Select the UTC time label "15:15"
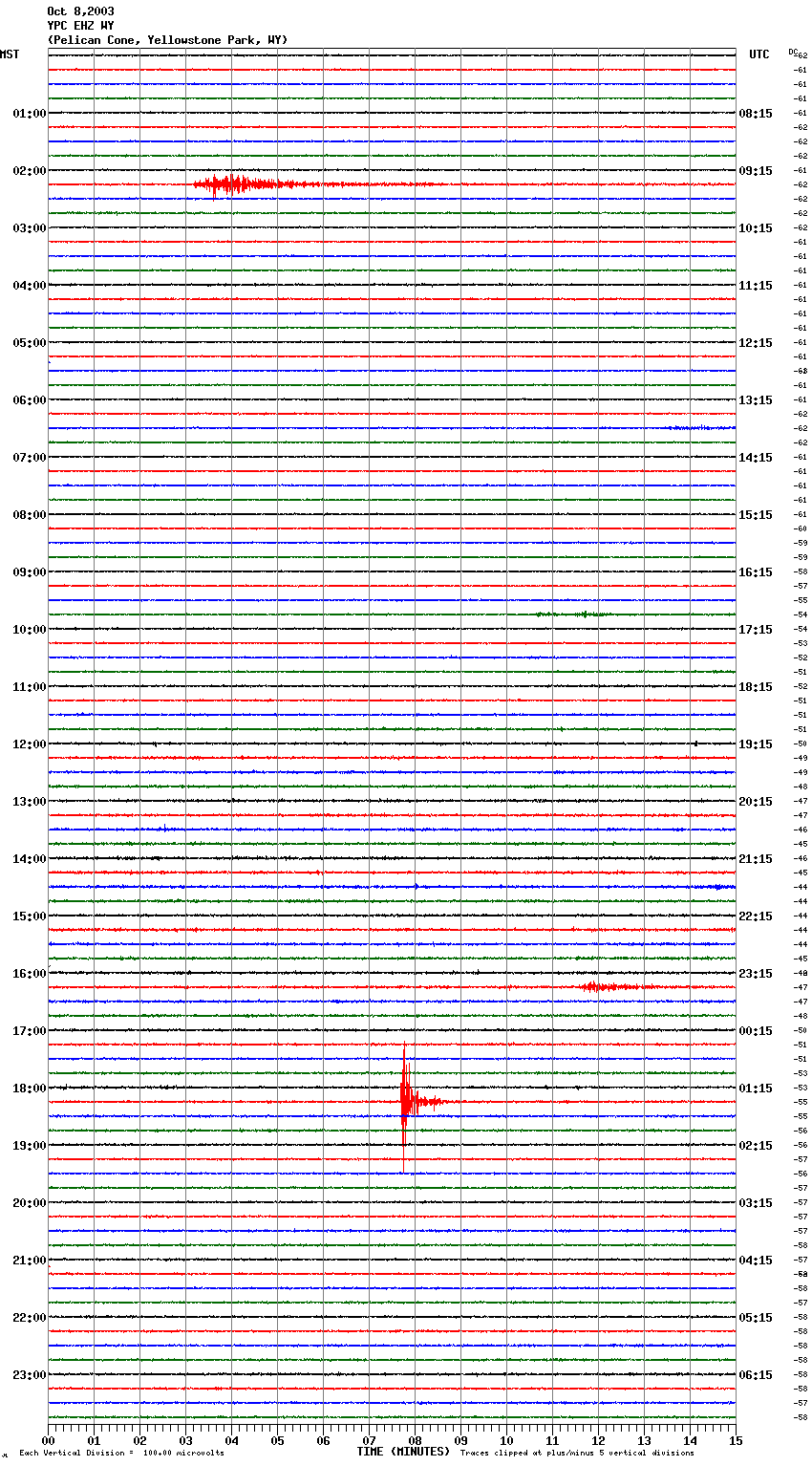Viewport: 812px width, 1466px height. [x=756, y=515]
